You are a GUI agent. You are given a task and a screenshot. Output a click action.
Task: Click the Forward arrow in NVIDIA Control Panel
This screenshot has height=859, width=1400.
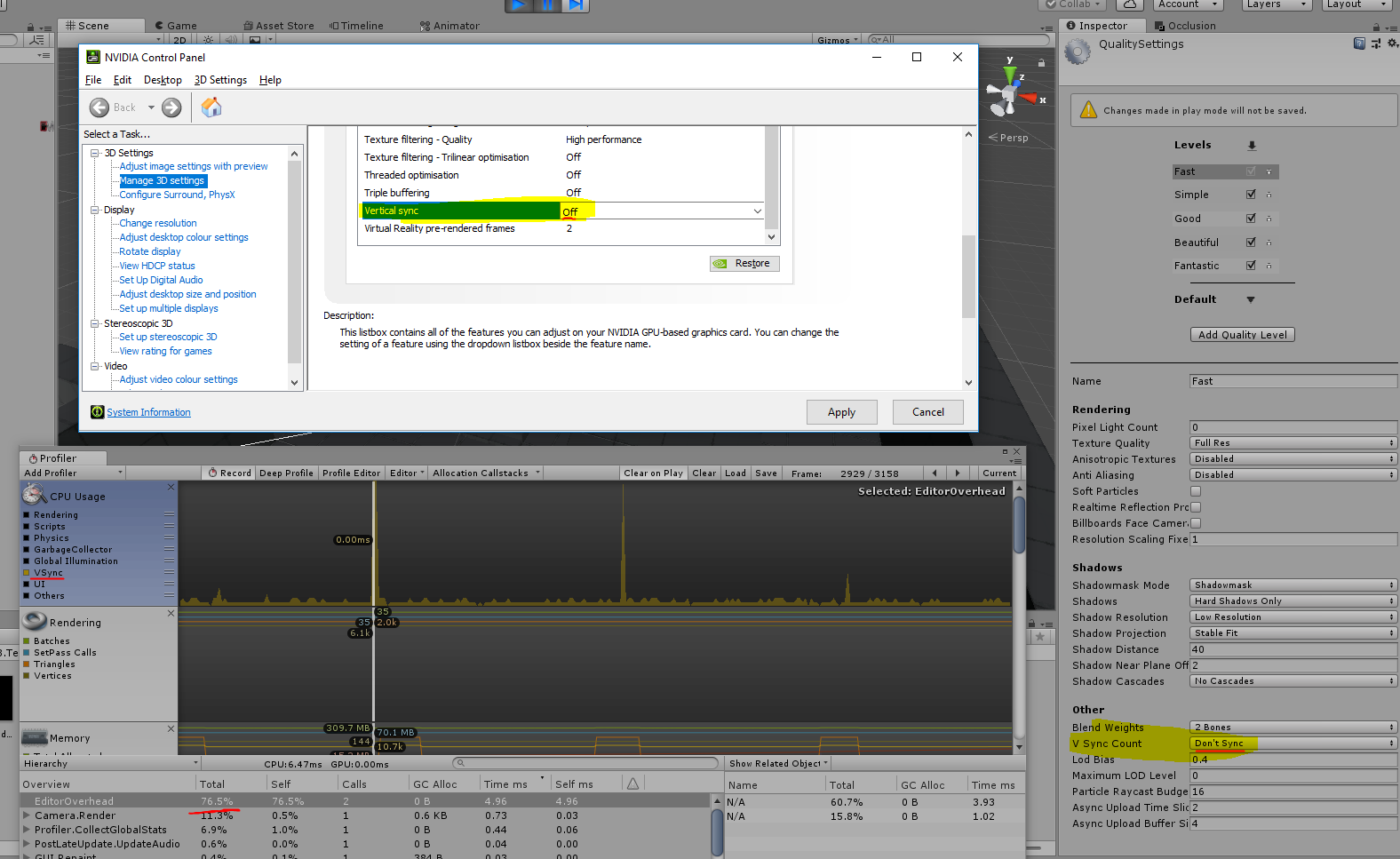(x=171, y=107)
